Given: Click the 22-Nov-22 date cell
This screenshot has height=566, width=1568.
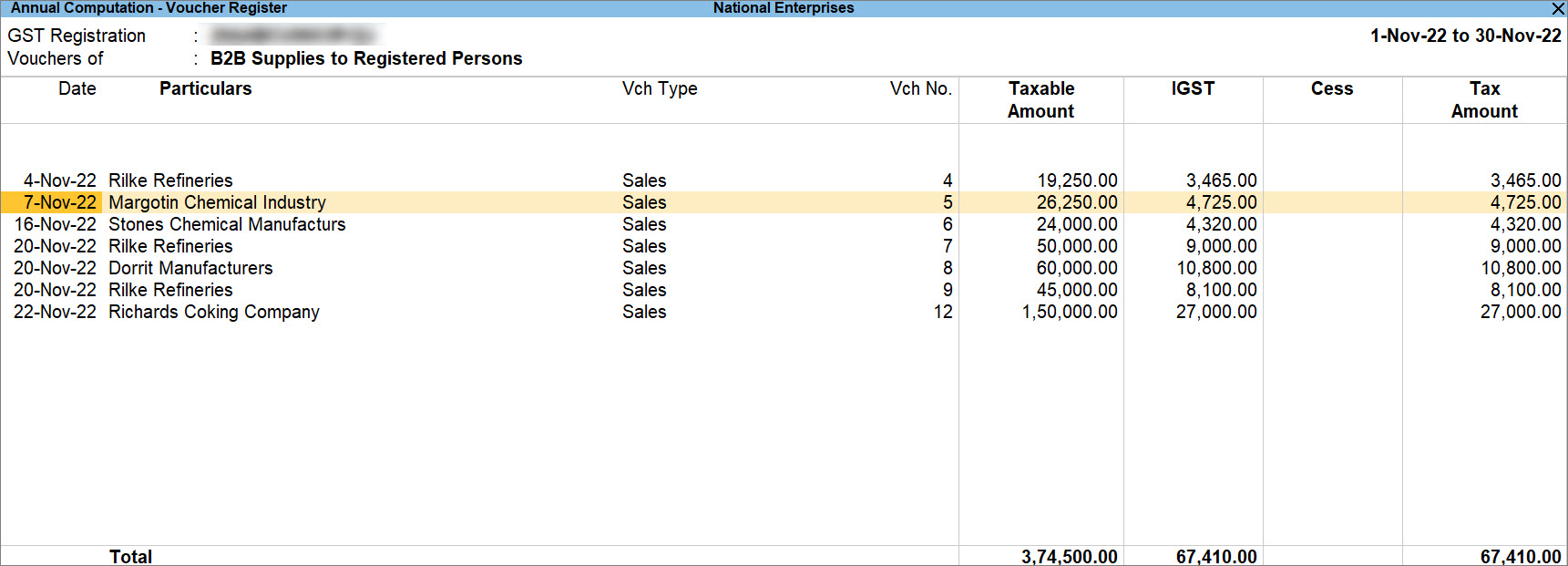Looking at the screenshot, I should (x=55, y=312).
